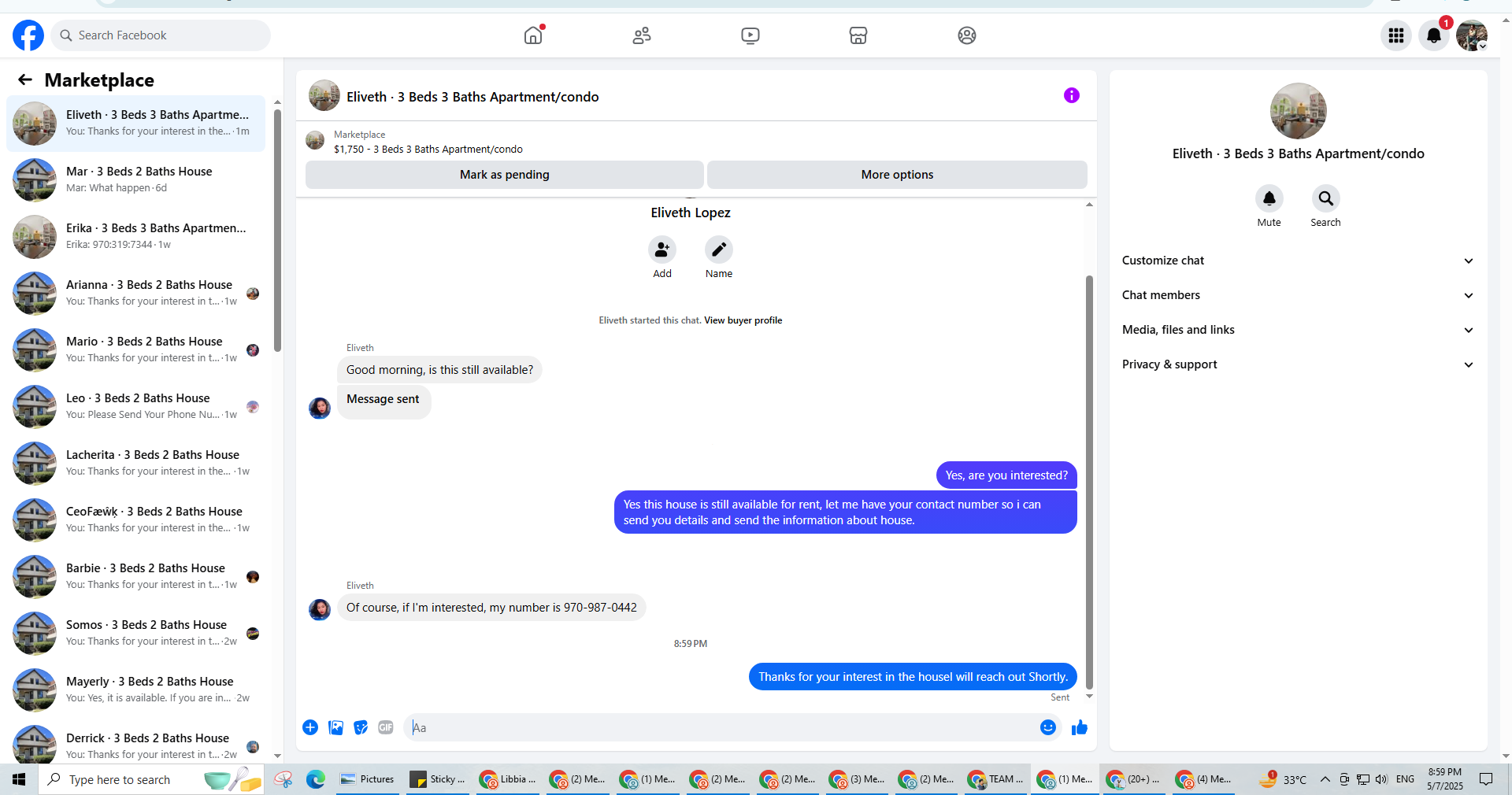This screenshot has width=1512, height=795.
Task: Open conversation information purple icon
Action: pyautogui.click(x=1072, y=95)
